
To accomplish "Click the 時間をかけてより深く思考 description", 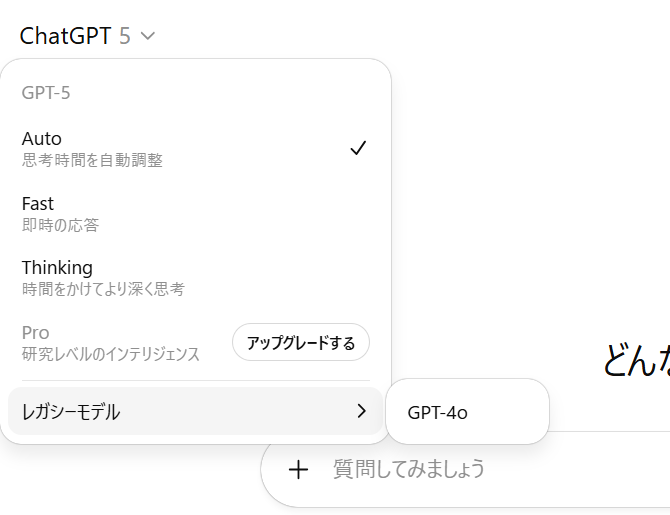I will [x=103, y=289].
